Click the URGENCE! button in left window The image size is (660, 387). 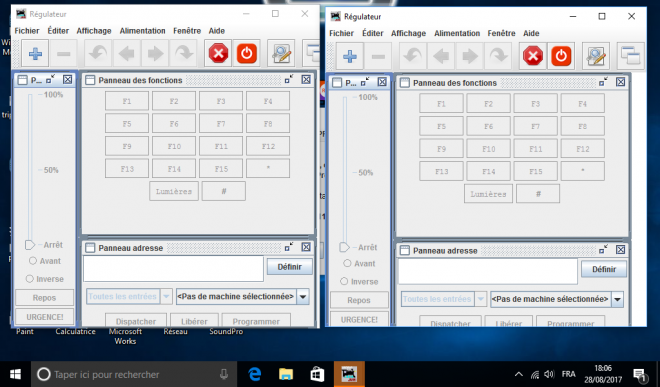pyautogui.click(x=45, y=317)
